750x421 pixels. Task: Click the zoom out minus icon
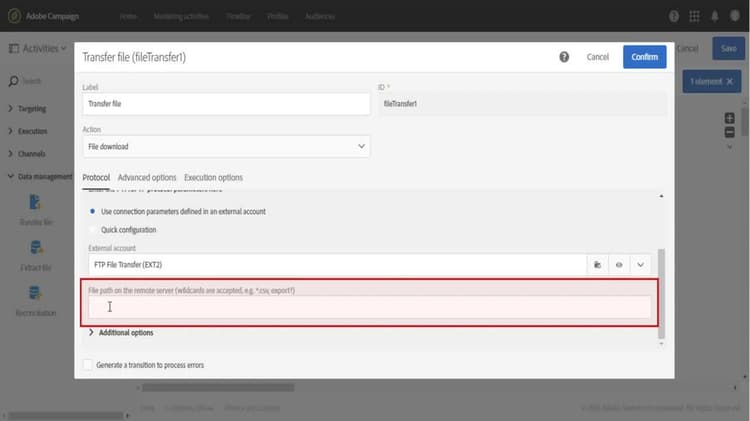click(x=729, y=132)
